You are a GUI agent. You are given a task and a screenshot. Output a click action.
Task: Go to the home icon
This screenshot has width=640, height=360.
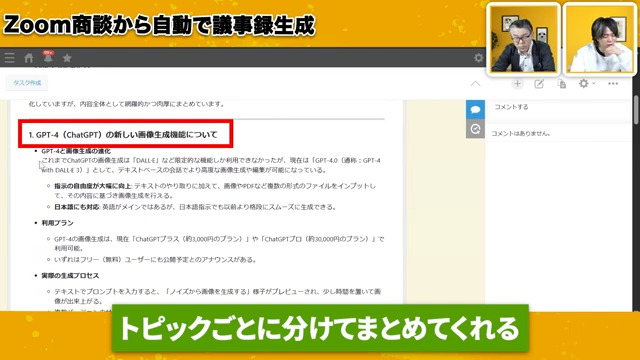(29, 58)
